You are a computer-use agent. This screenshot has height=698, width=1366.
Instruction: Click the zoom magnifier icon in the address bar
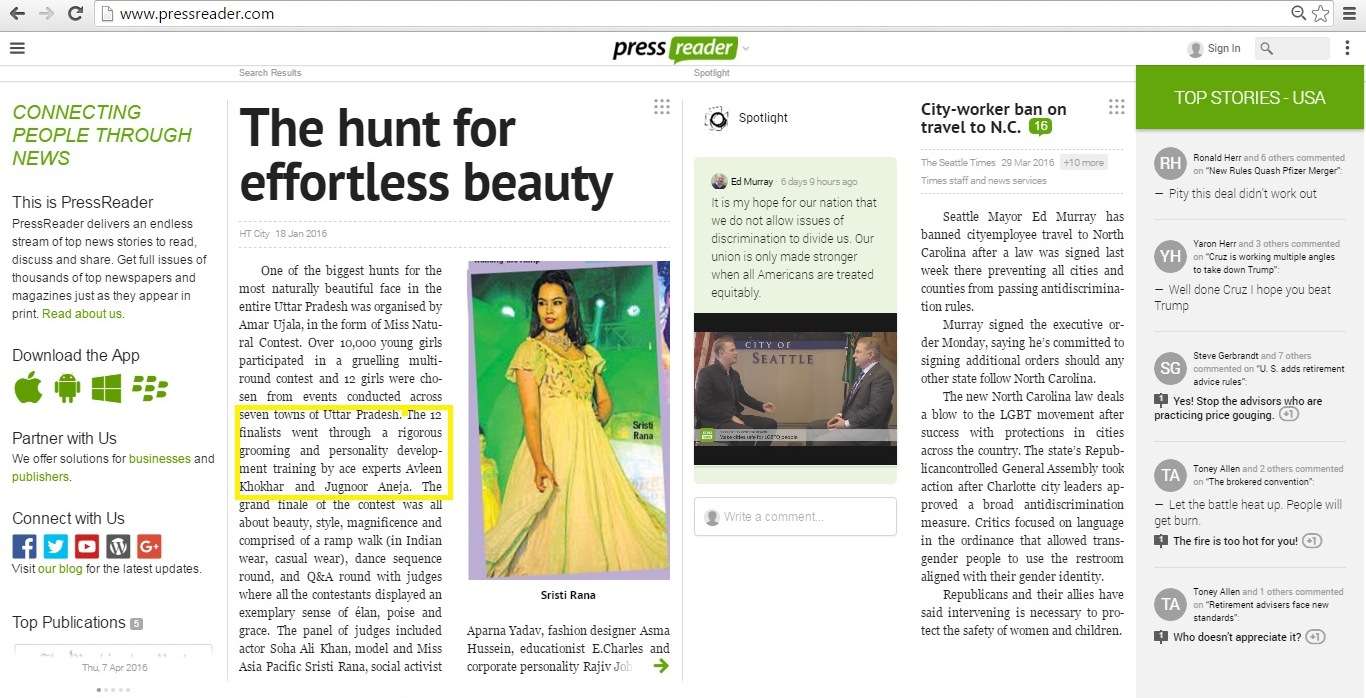[x=1298, y=14]
